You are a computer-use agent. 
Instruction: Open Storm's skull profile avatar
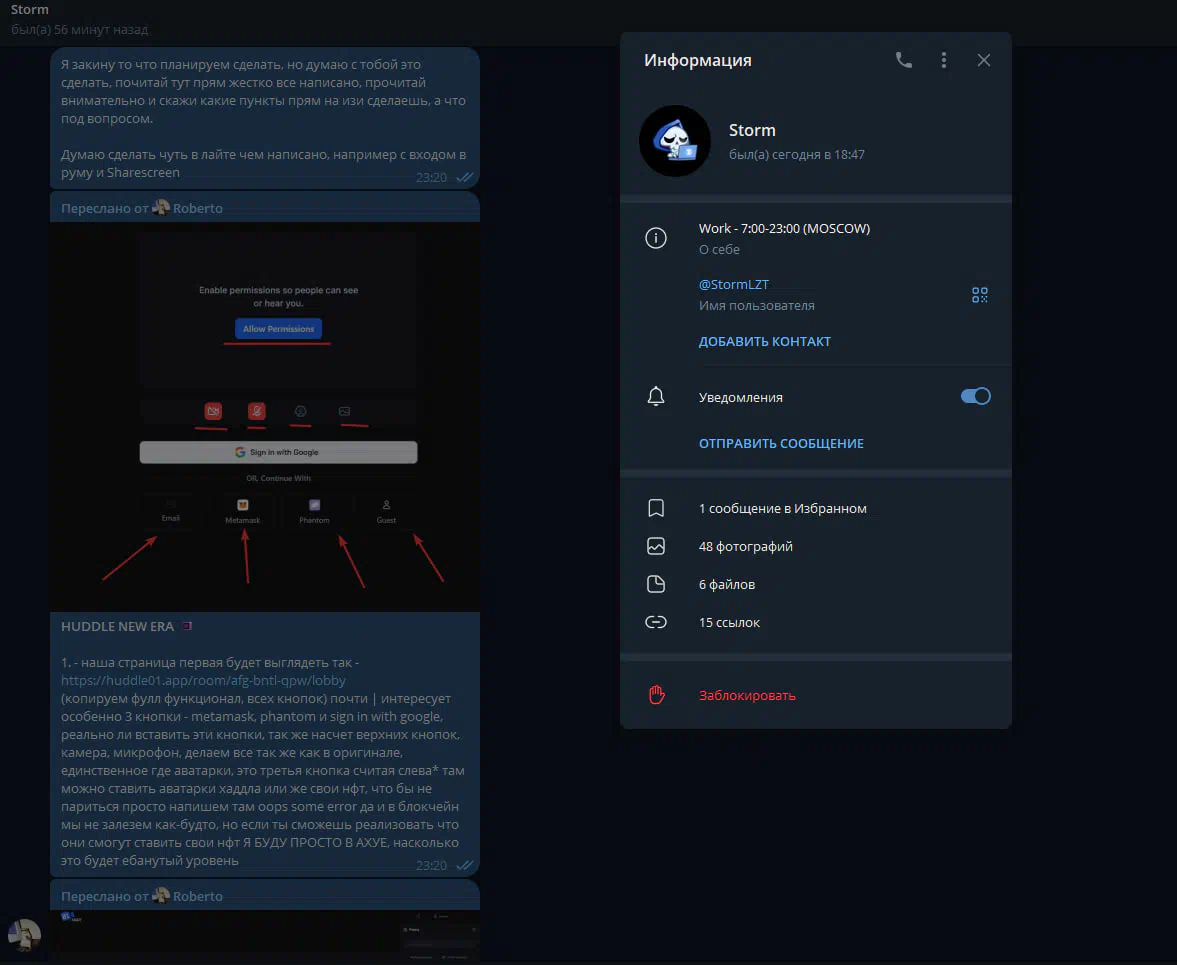click(674, 141)
